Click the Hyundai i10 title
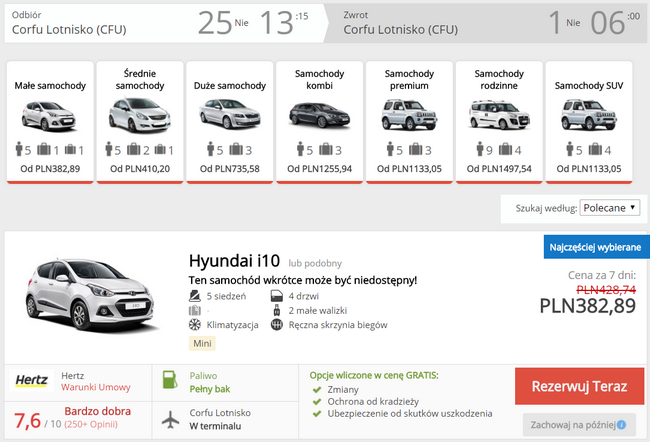This screenshot has width=650, height=442. pyautogui.click(x=234, y=261)
